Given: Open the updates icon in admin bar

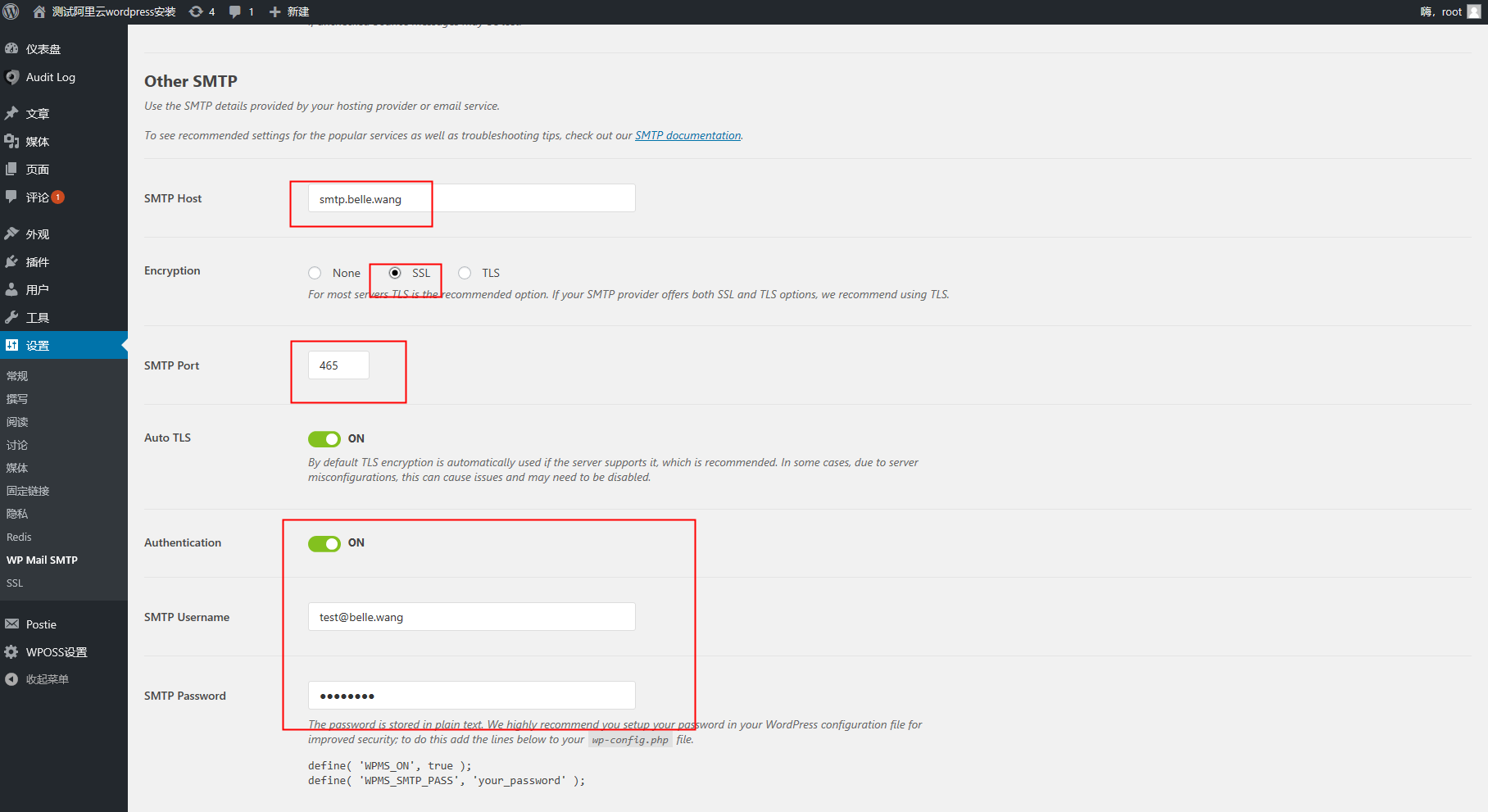Looking at the screenshot, I should click(196, 11).
